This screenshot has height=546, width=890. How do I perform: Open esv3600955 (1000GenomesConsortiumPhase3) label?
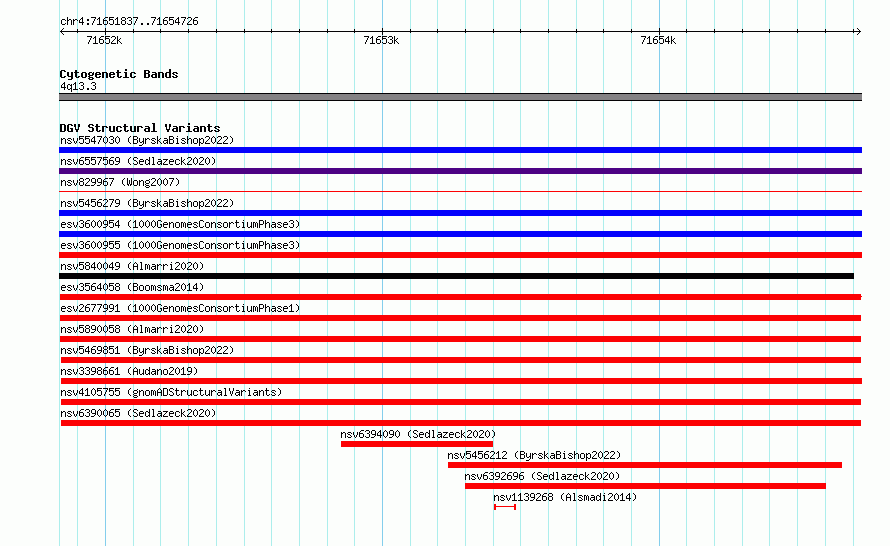tap(180, 245)
